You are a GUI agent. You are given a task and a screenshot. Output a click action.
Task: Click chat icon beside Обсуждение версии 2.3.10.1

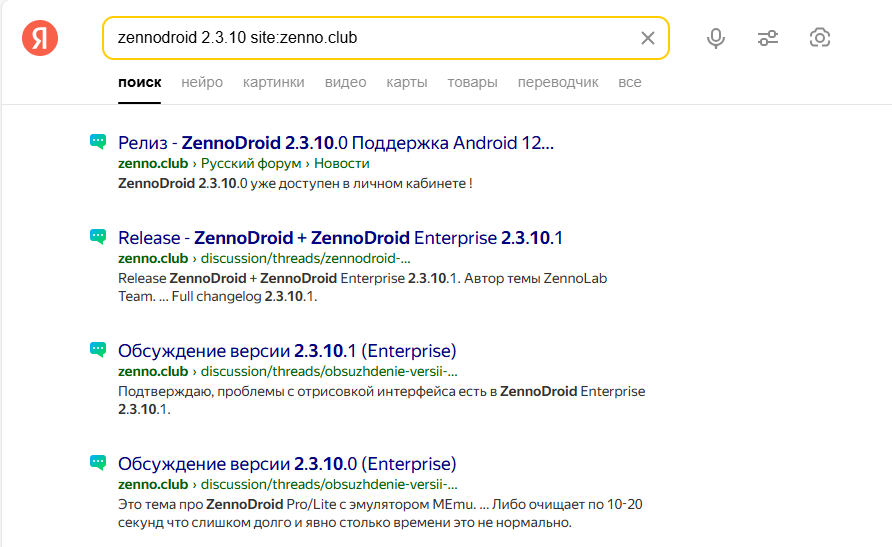point(97,350)
